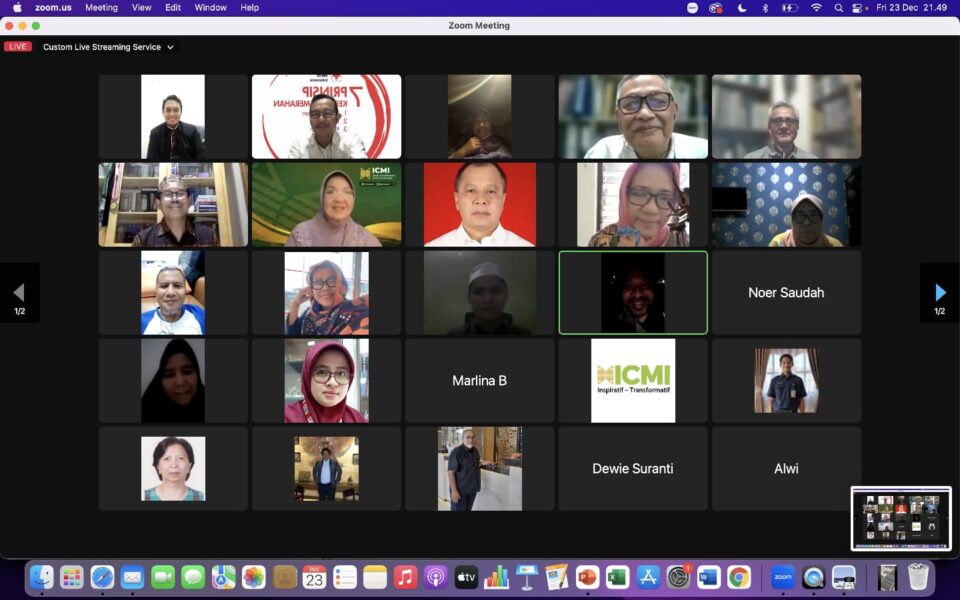The image size is (960, 600).
Task: Open the Apple menu
Action: [x=17, y=8]
